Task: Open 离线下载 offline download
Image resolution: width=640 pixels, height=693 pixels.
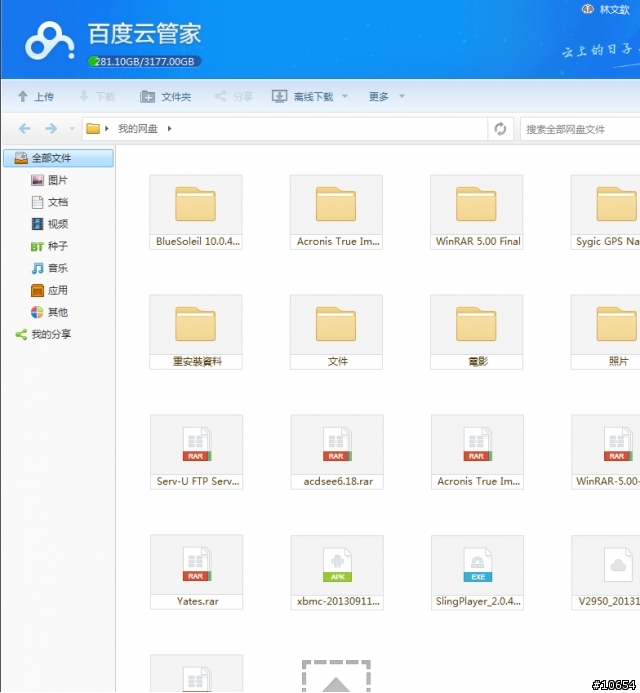Action: point(302,96)
